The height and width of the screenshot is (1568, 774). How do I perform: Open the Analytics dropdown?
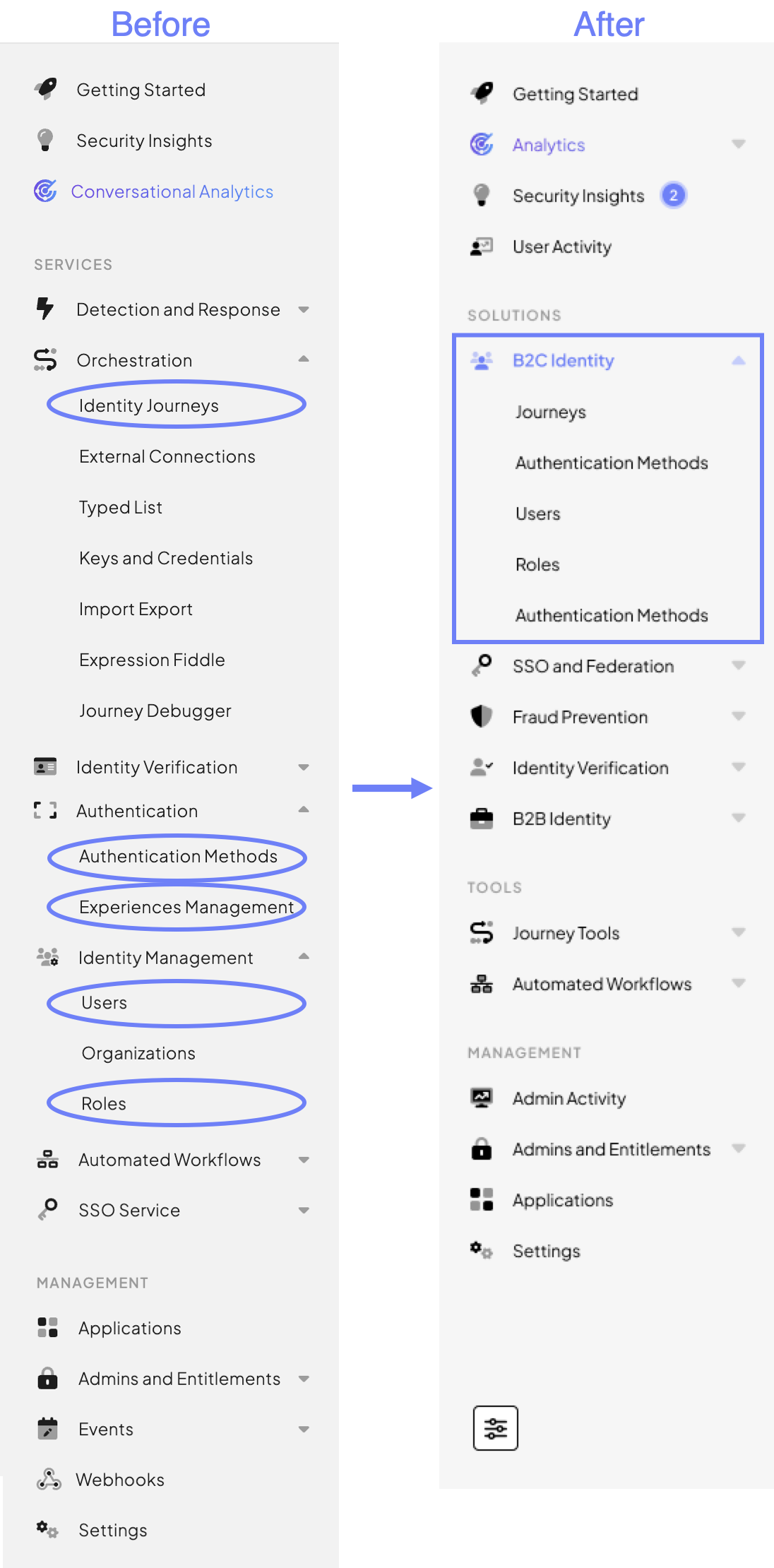point(739,144)
